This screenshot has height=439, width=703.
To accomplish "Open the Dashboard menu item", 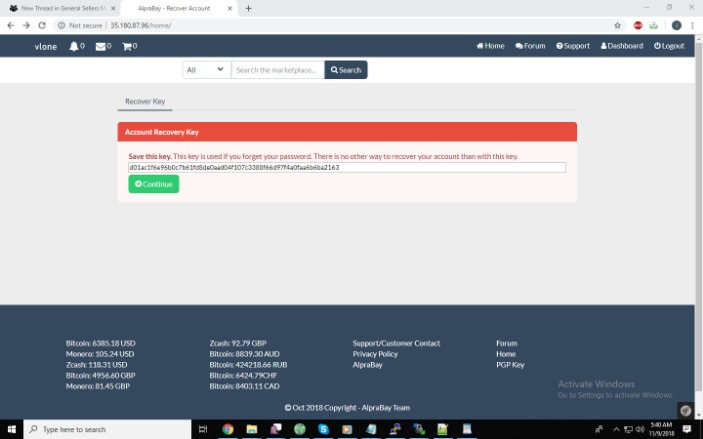I will pyautogui.click(x=622, y=46).
